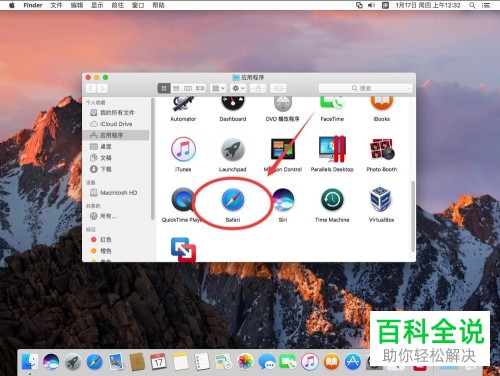Select 桌面 in the Finder sidebar
The image size is (500, 376).
[x=117, y=146]
